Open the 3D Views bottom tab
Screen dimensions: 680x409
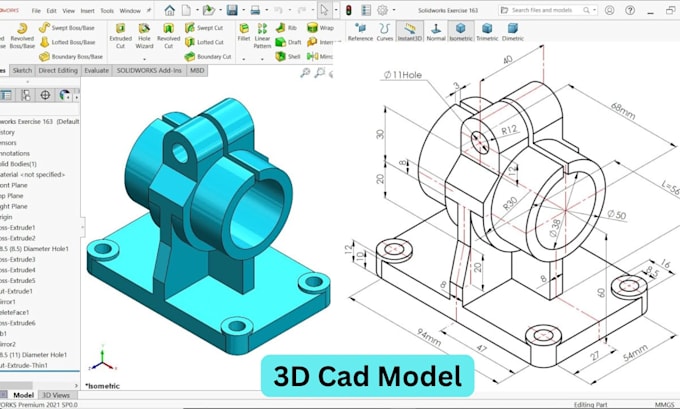(x=56, y=395)
